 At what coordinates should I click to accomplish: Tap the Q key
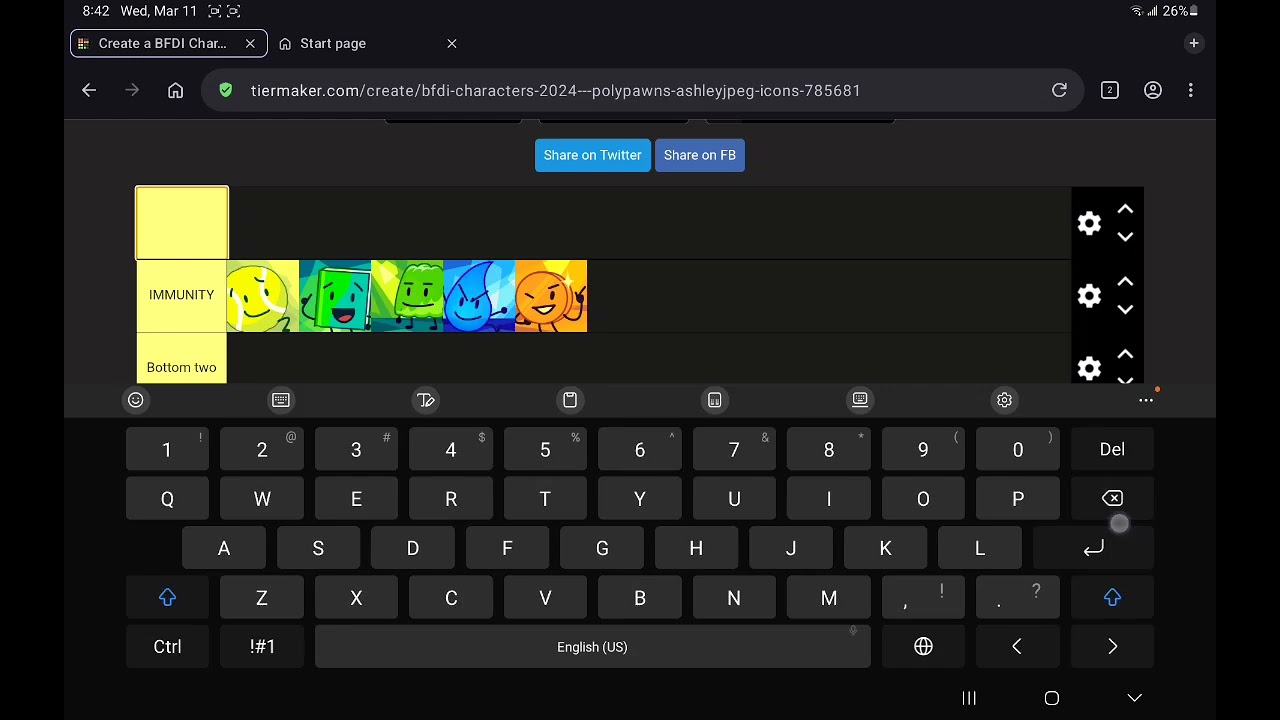click(x=167, y=499)
